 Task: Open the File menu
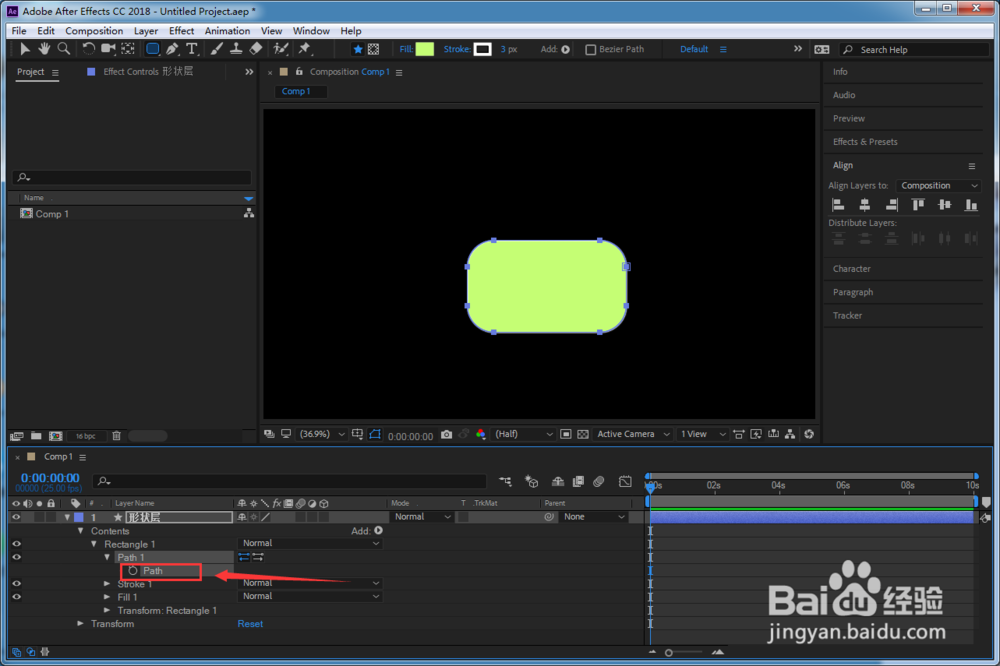click(x=19, y=31)
